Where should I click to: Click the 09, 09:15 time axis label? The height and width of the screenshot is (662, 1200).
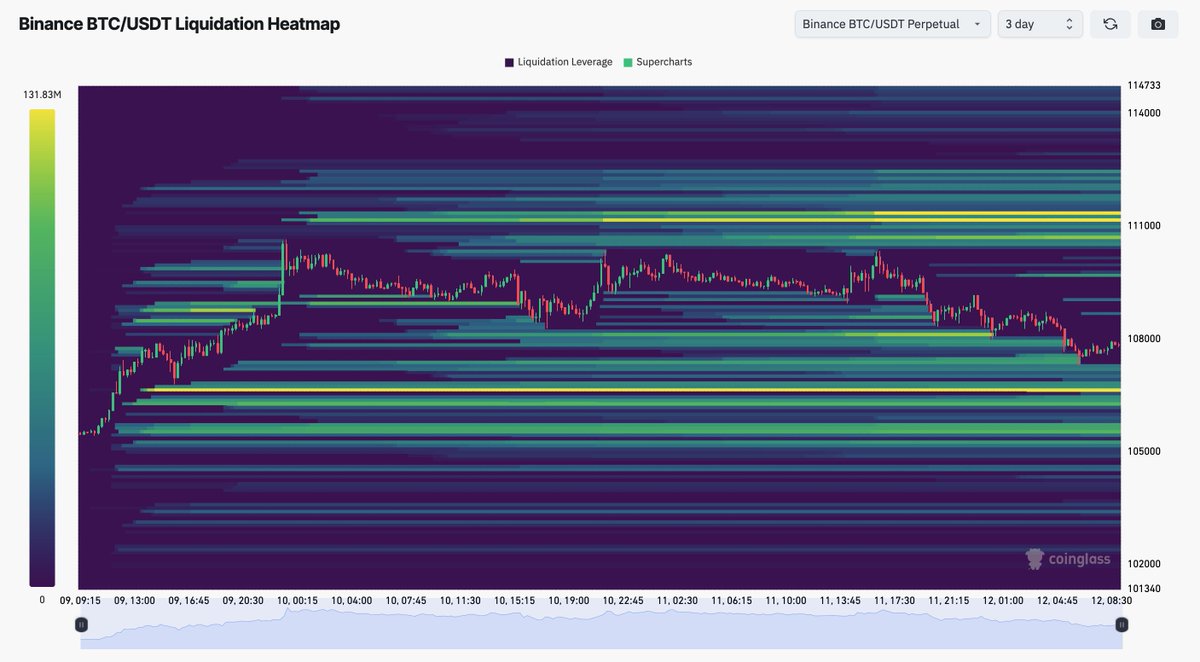80,601
